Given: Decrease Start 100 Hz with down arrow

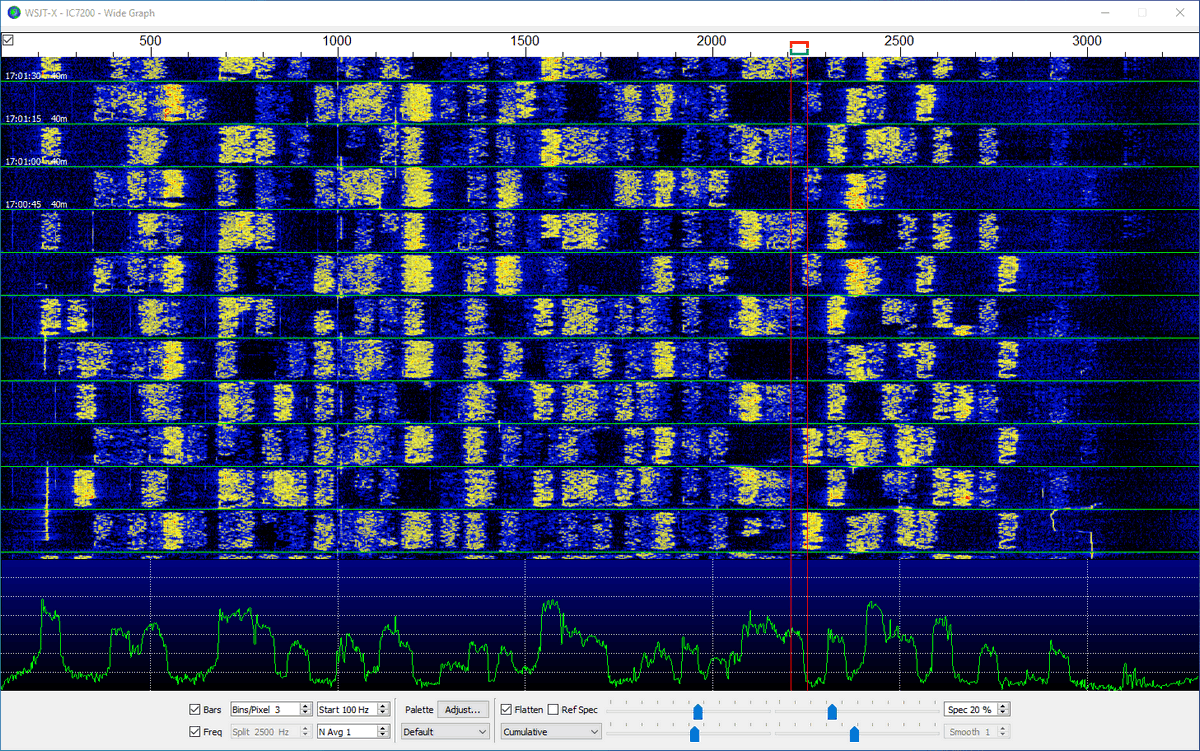Looking at the screenshot, I should coord(384,713).
